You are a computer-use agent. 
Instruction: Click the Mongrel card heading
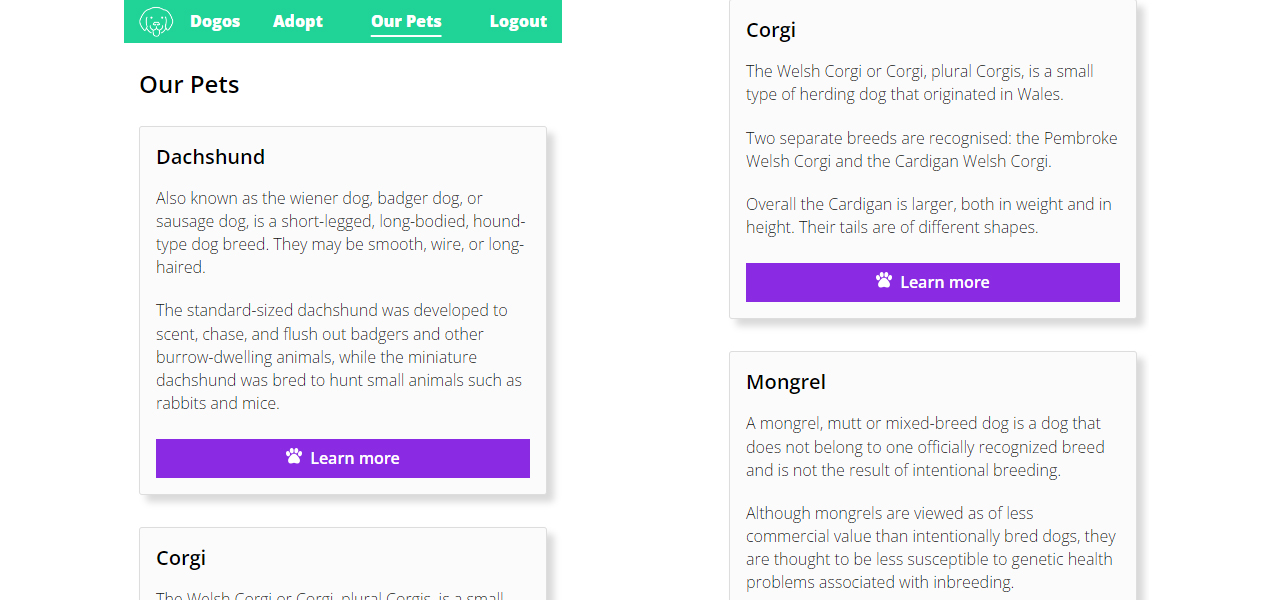click(786, 382)
